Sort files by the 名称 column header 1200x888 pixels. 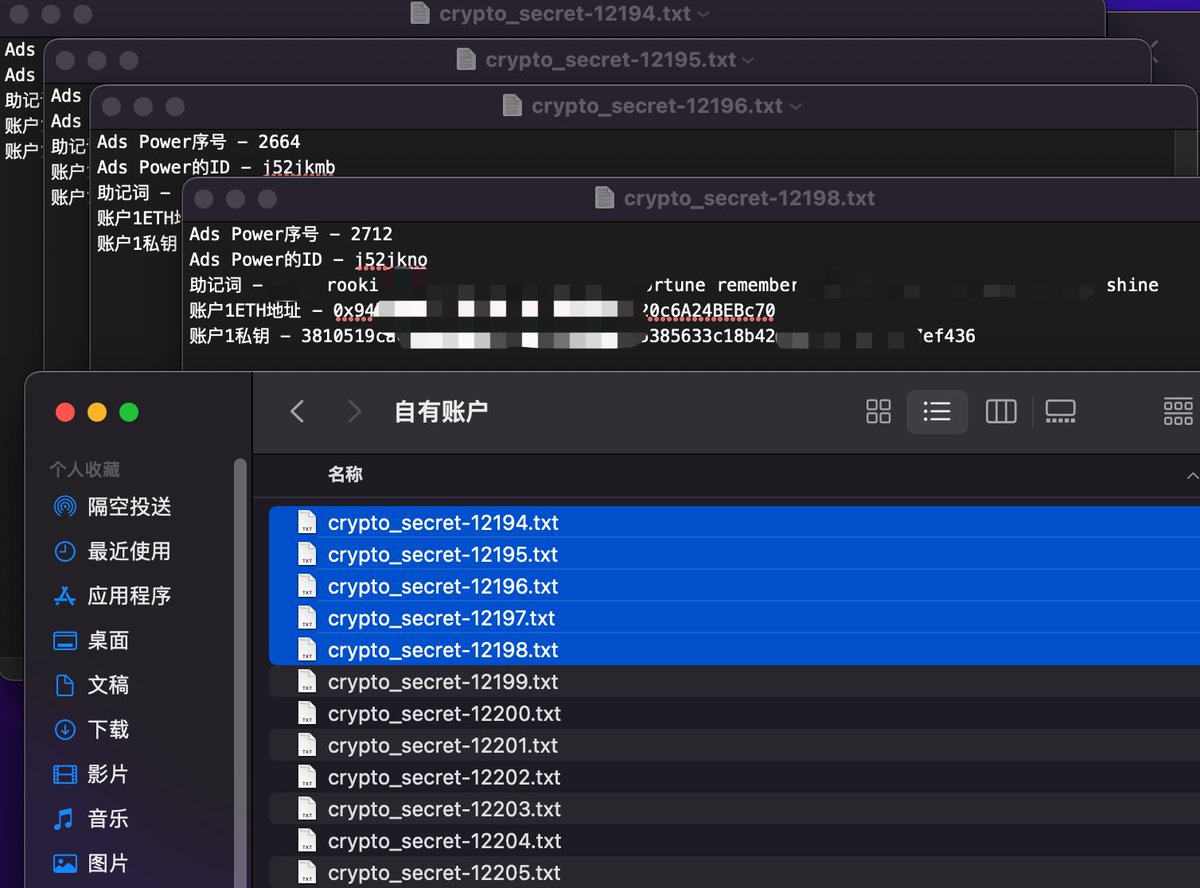(x=345, y=474)
